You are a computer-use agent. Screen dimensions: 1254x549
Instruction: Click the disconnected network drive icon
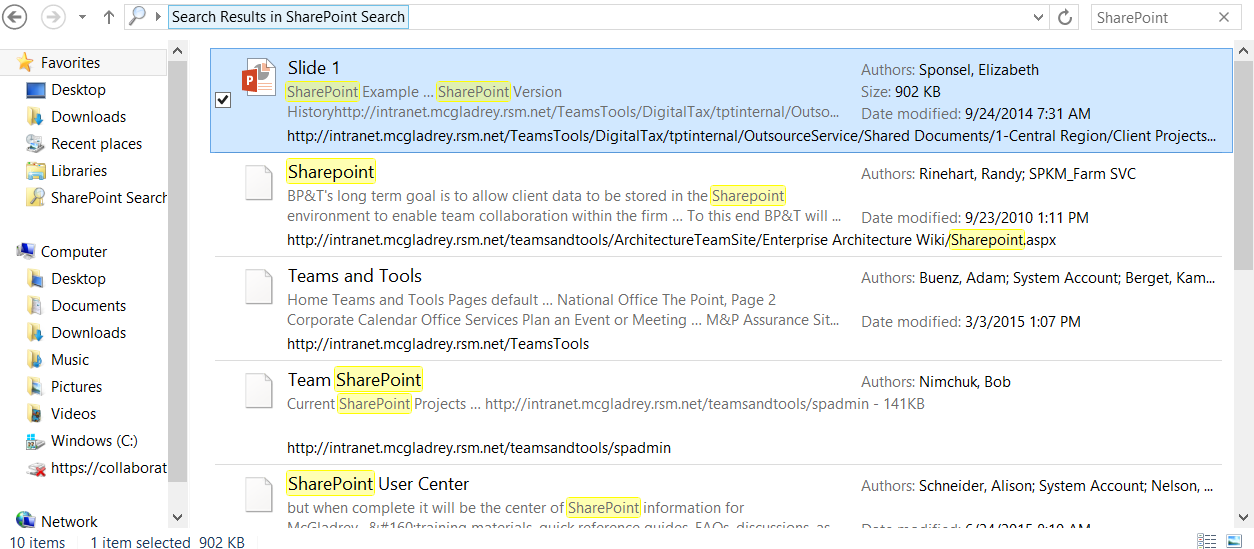click(36, 468)
